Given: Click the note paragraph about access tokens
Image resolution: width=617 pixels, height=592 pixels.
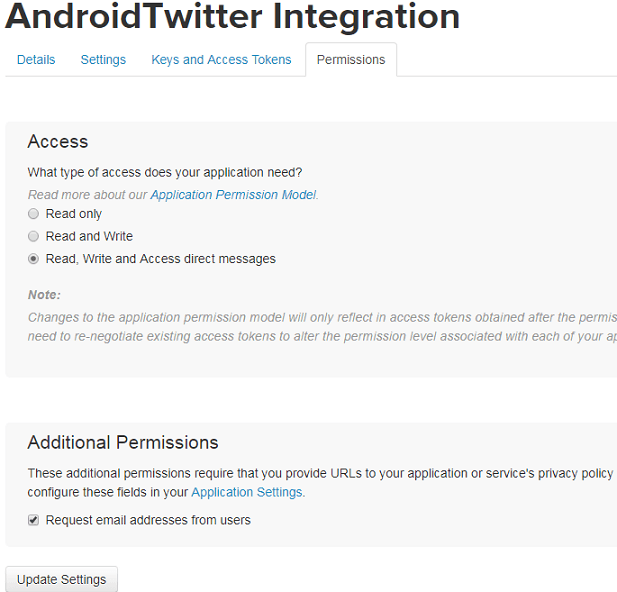Looking at the screenshot, I should coord(320,326).
